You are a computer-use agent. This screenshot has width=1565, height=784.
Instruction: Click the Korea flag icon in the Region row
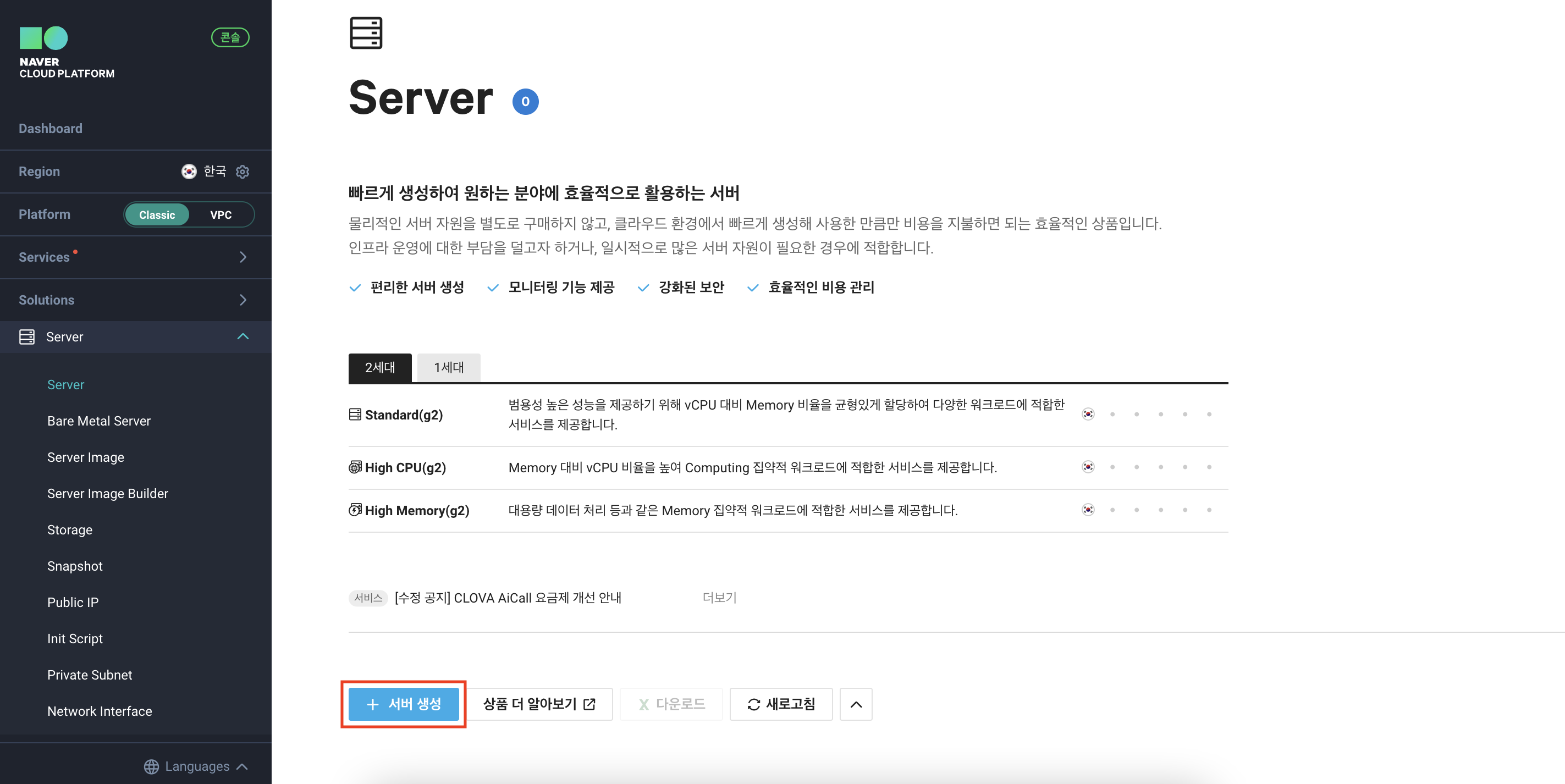(x=189, y=172)
